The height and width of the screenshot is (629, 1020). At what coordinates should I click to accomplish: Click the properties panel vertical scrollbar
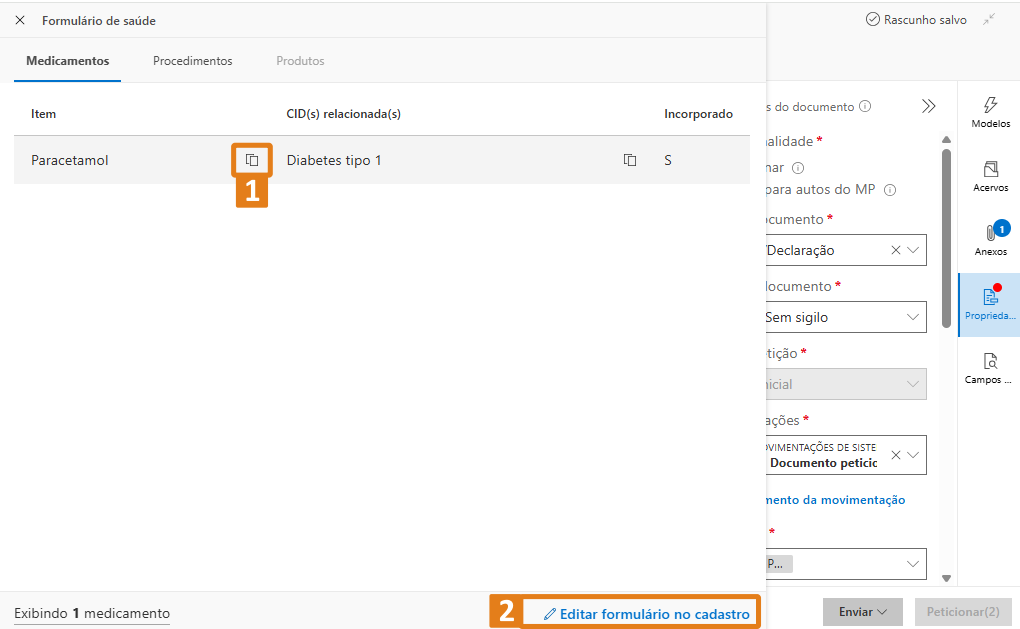pos(946,239)
